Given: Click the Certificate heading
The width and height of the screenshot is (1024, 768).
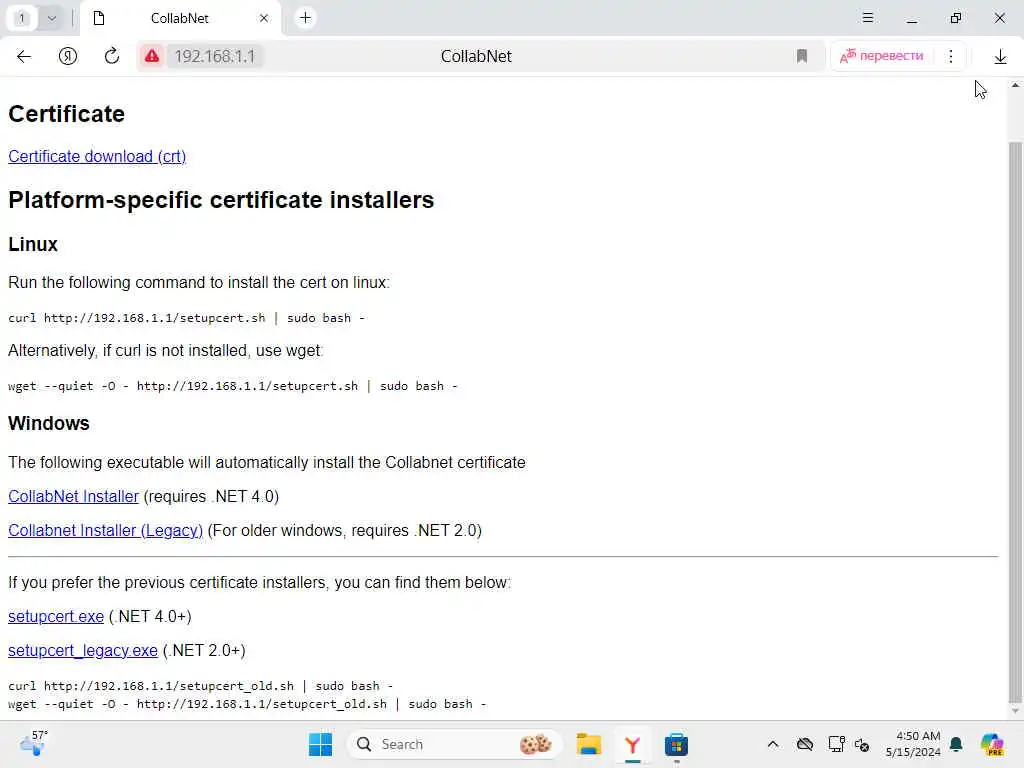Looking at the screenshot, I should [67, 114].
